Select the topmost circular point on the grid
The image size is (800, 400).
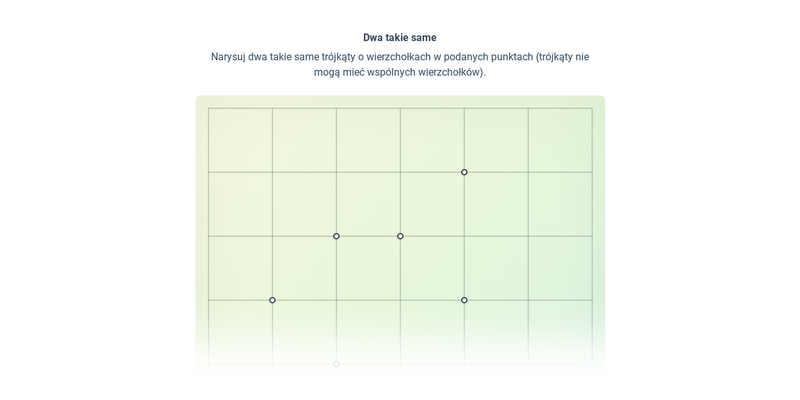[464, 172]
